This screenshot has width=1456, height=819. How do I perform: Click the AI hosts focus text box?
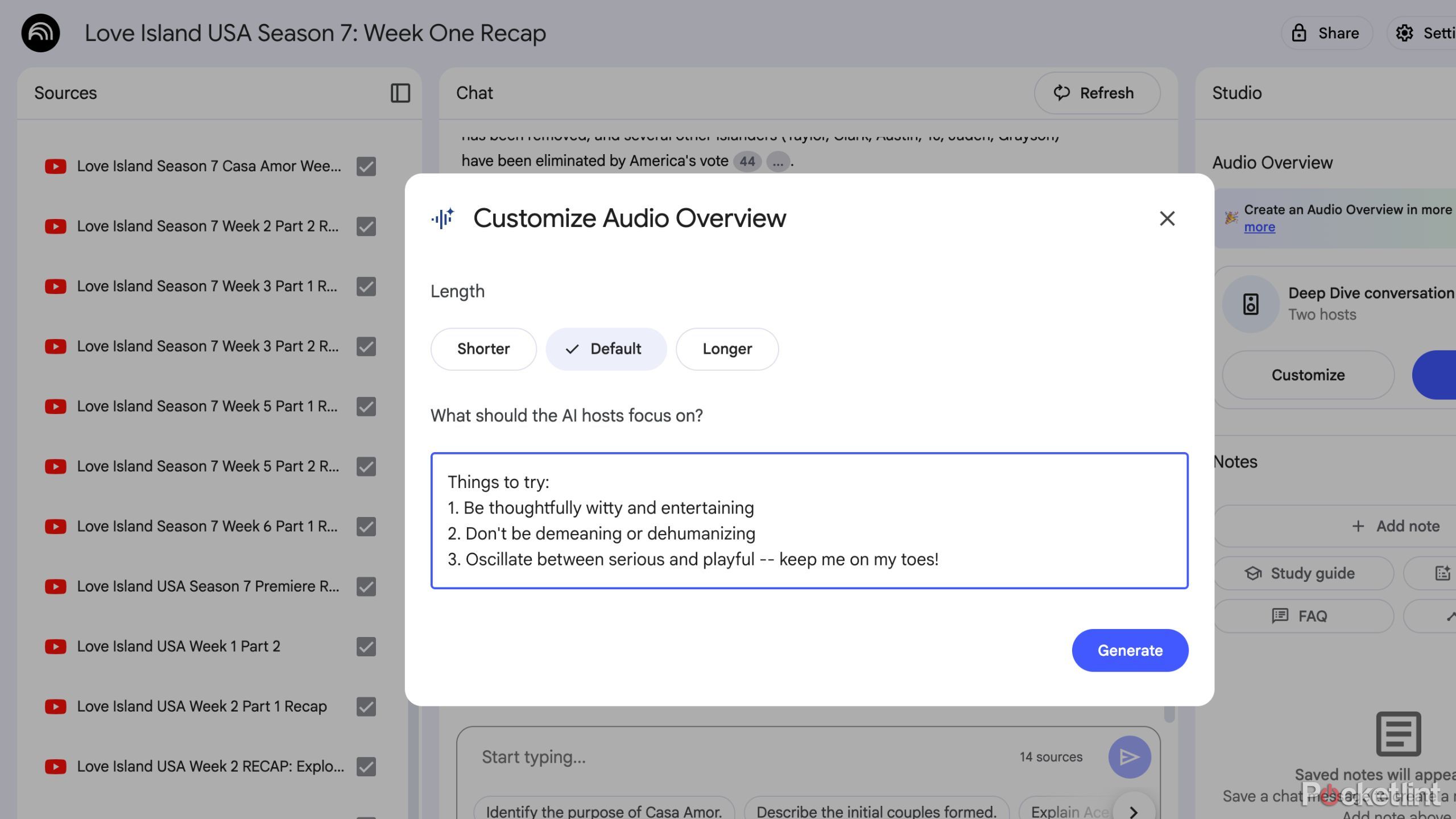coord(809,520)
